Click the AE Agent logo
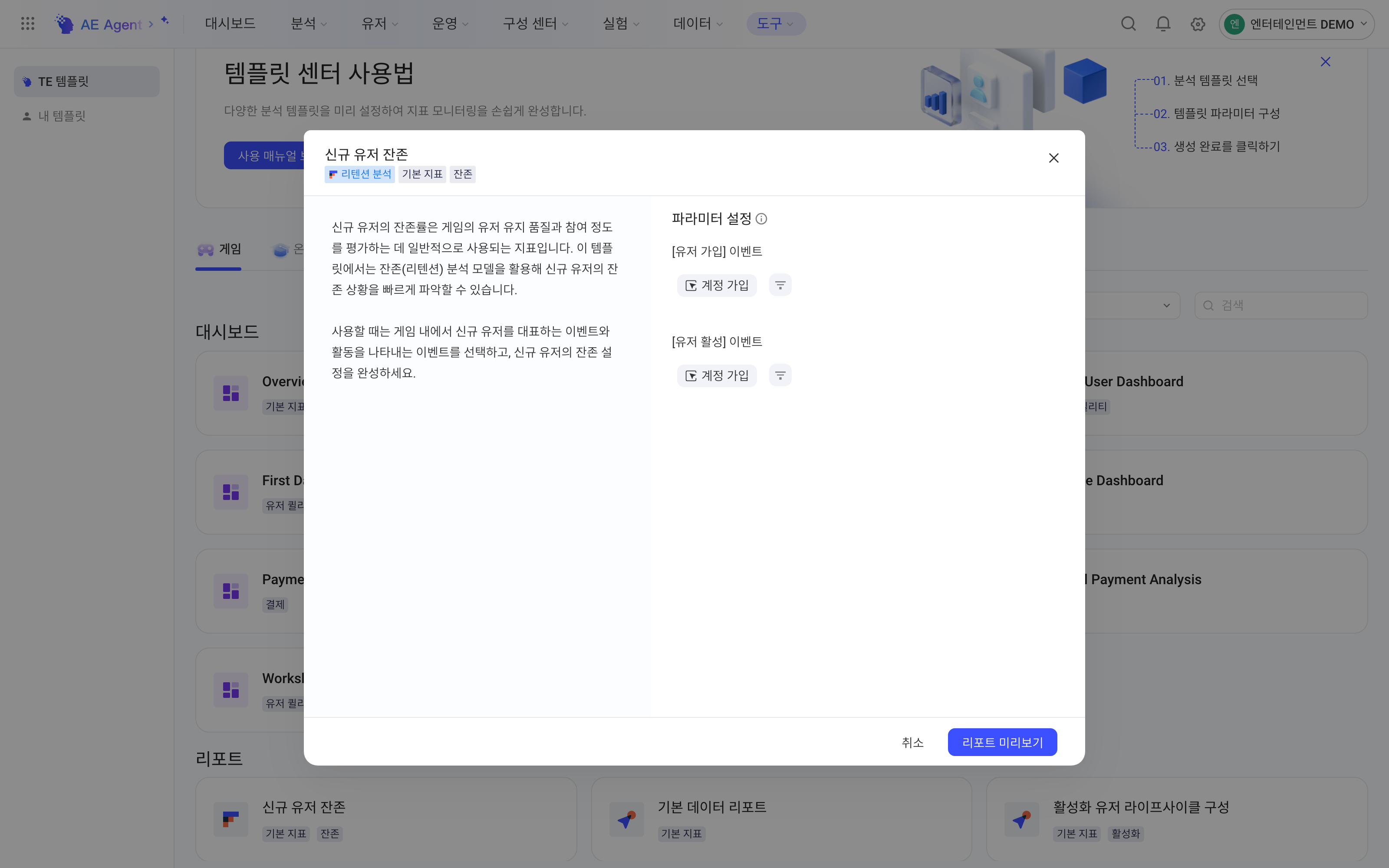1389x868 pixels. pyautogui.click(x=98, y=24)
